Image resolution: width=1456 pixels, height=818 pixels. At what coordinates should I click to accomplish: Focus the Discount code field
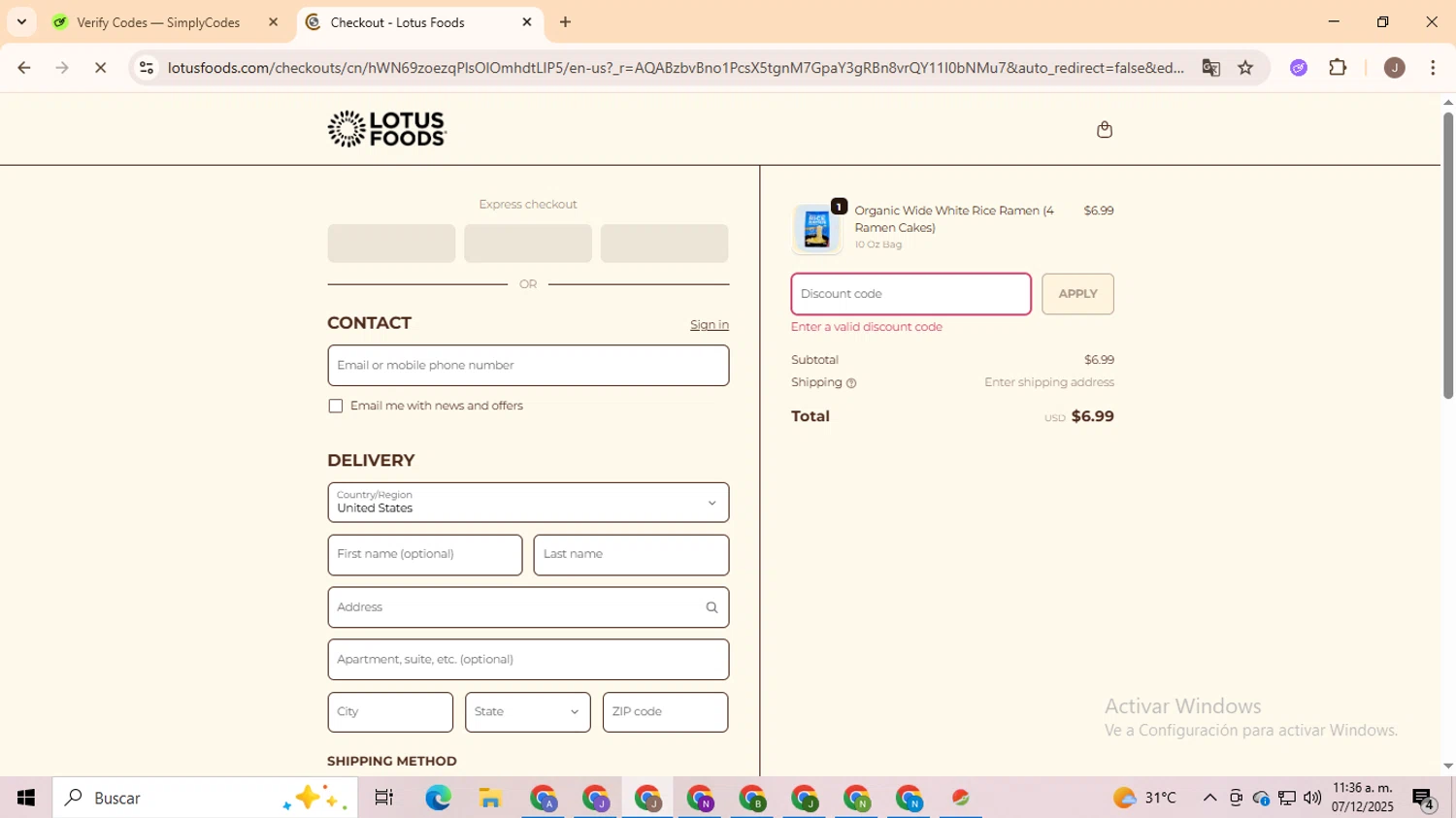tap(910, 294)
